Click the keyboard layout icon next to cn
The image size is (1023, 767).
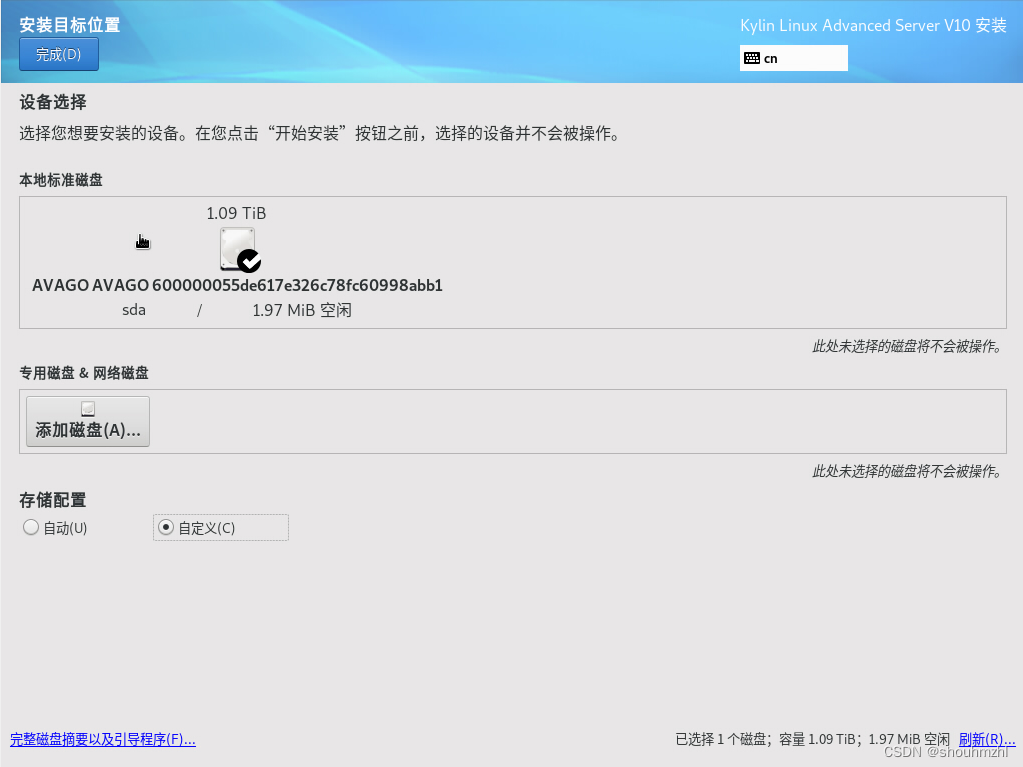click(752, 58)
